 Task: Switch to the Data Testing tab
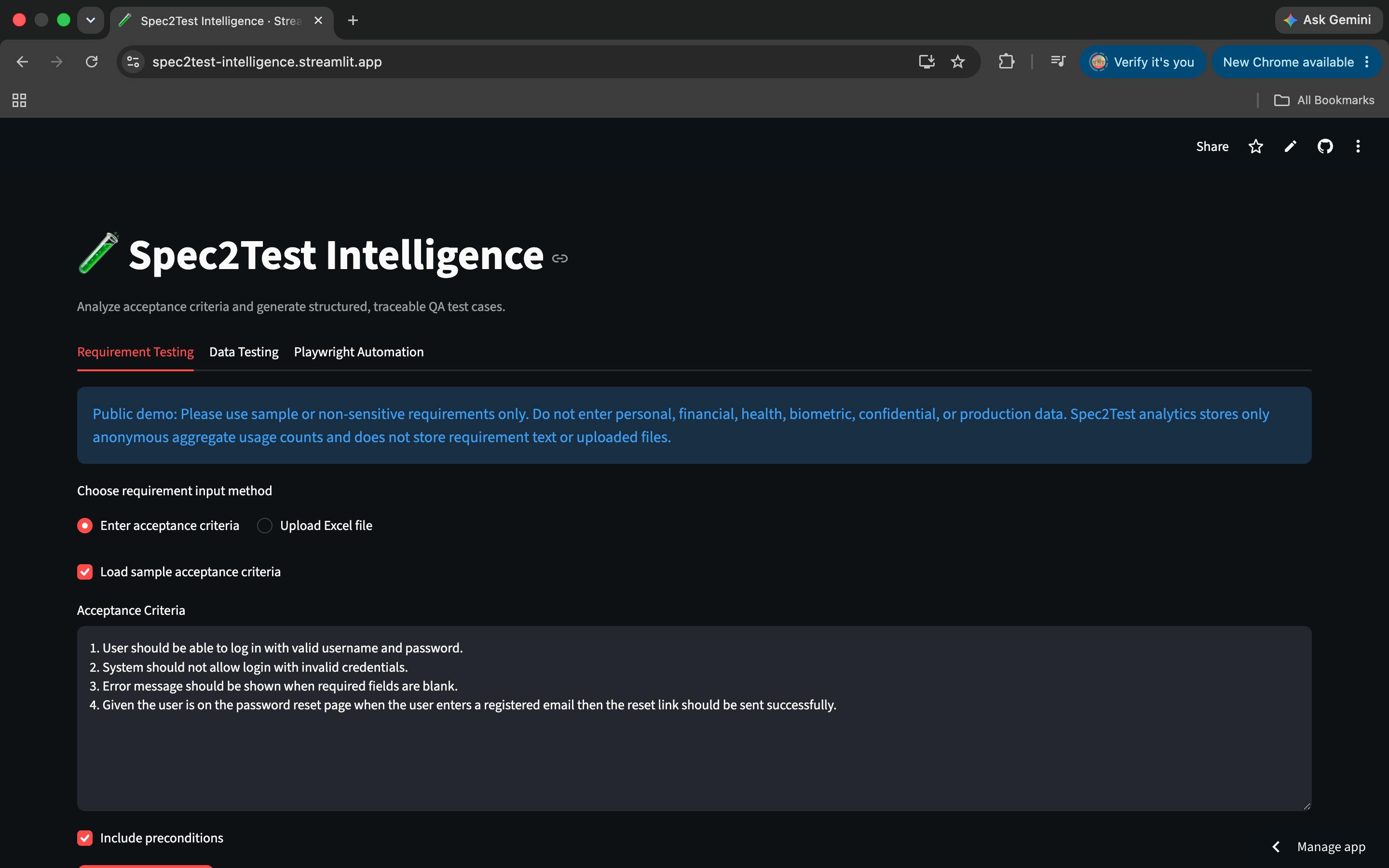point(244,352)
